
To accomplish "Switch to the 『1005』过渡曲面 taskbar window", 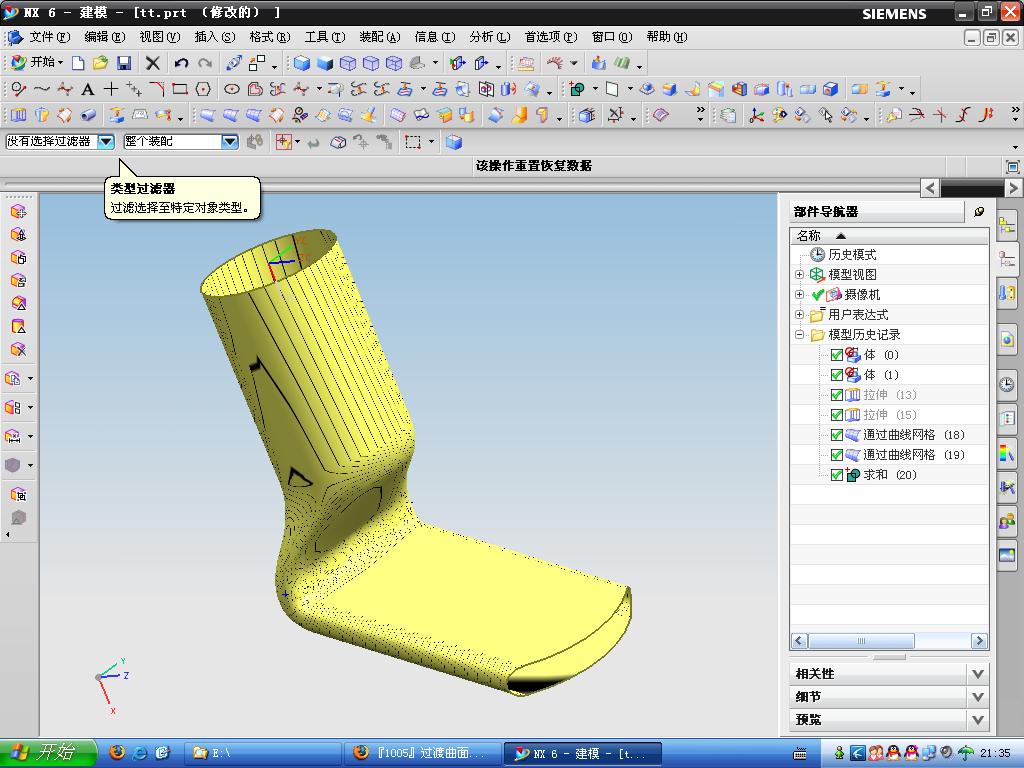I will [423, 753].
